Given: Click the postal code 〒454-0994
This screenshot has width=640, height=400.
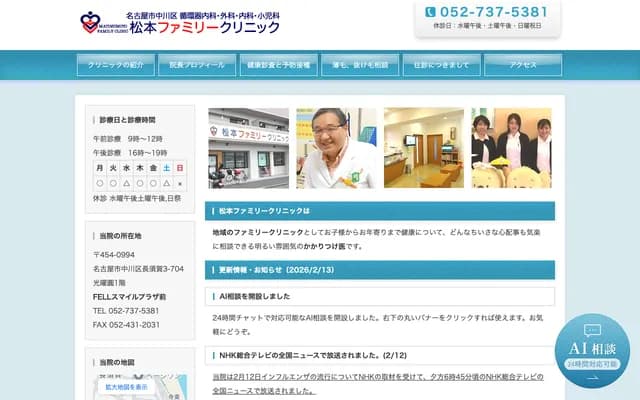Looking at the screenshot, I should [x=114, y=255].
